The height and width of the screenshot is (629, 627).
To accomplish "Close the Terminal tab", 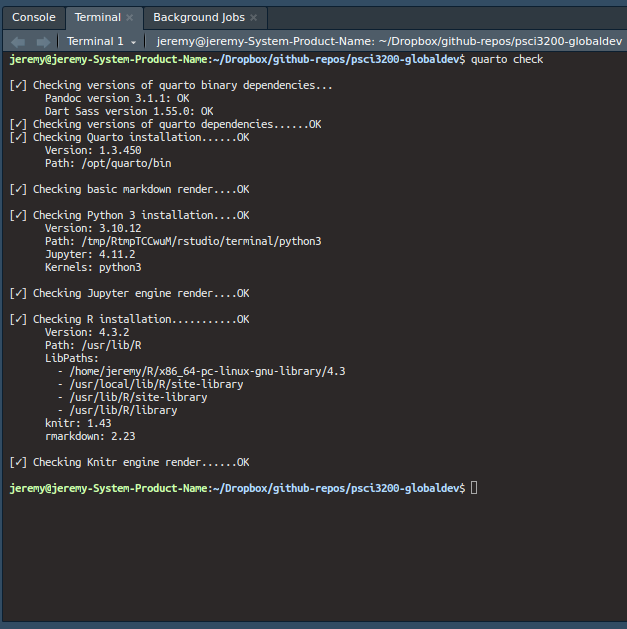I will click(130, 18).
